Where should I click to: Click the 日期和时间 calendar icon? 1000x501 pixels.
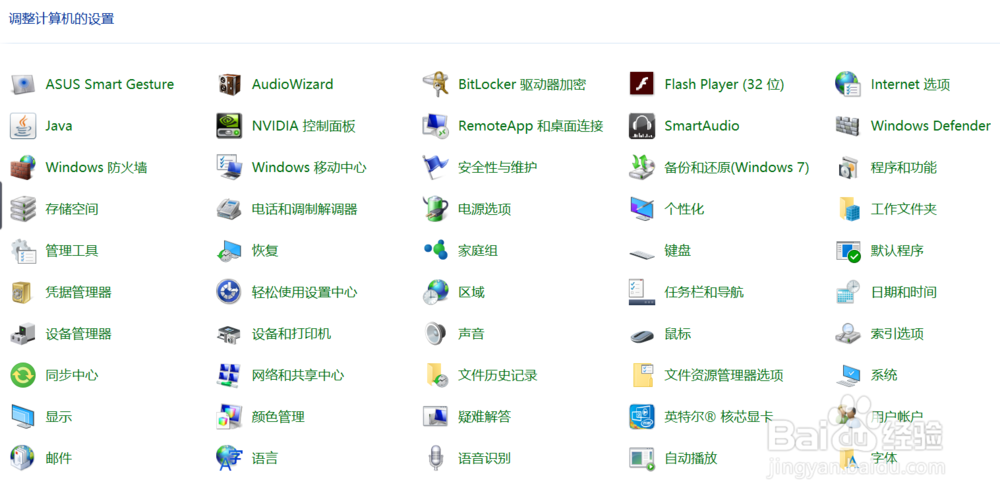848,292
